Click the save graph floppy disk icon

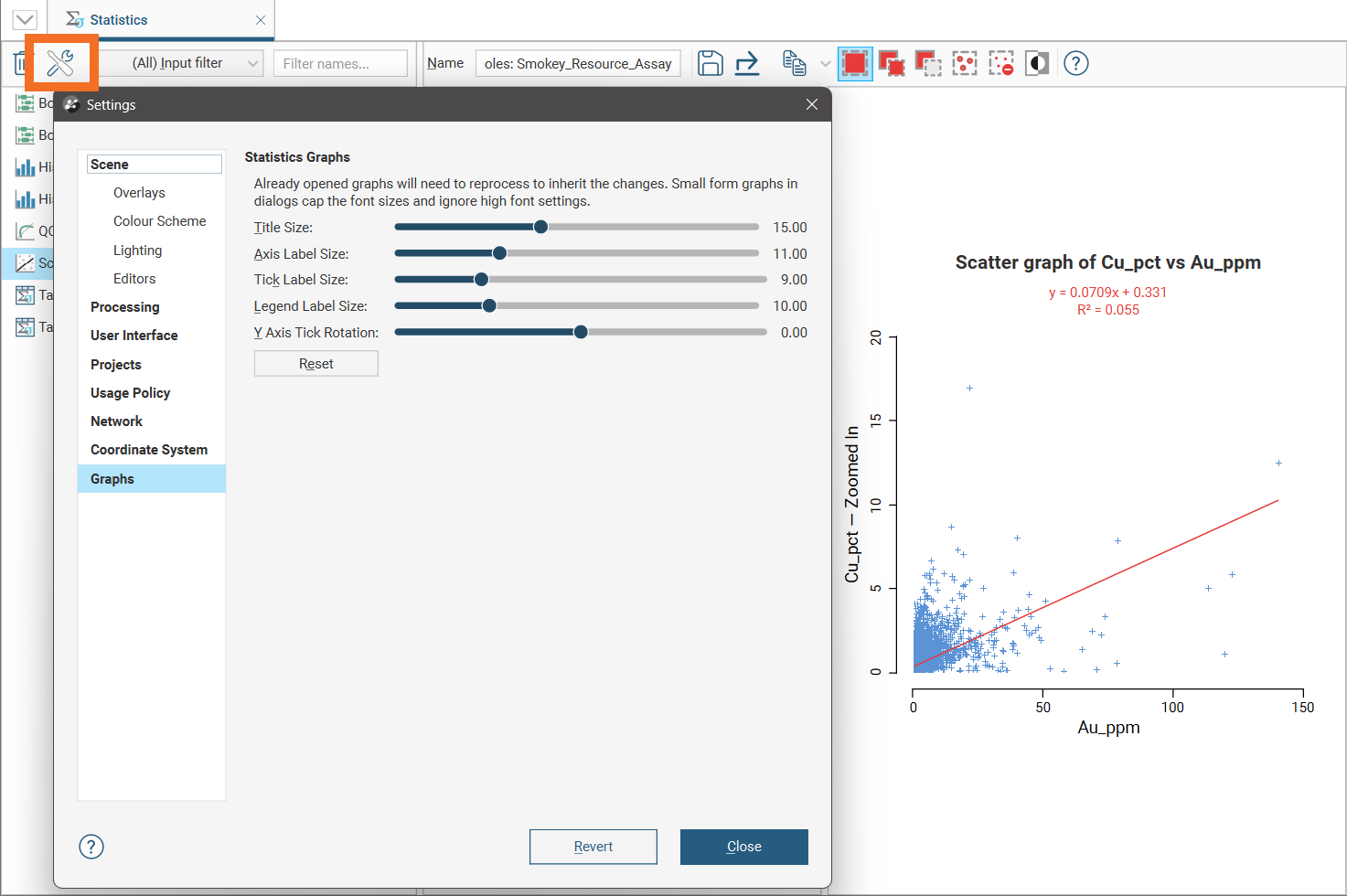tap(710, 63)
